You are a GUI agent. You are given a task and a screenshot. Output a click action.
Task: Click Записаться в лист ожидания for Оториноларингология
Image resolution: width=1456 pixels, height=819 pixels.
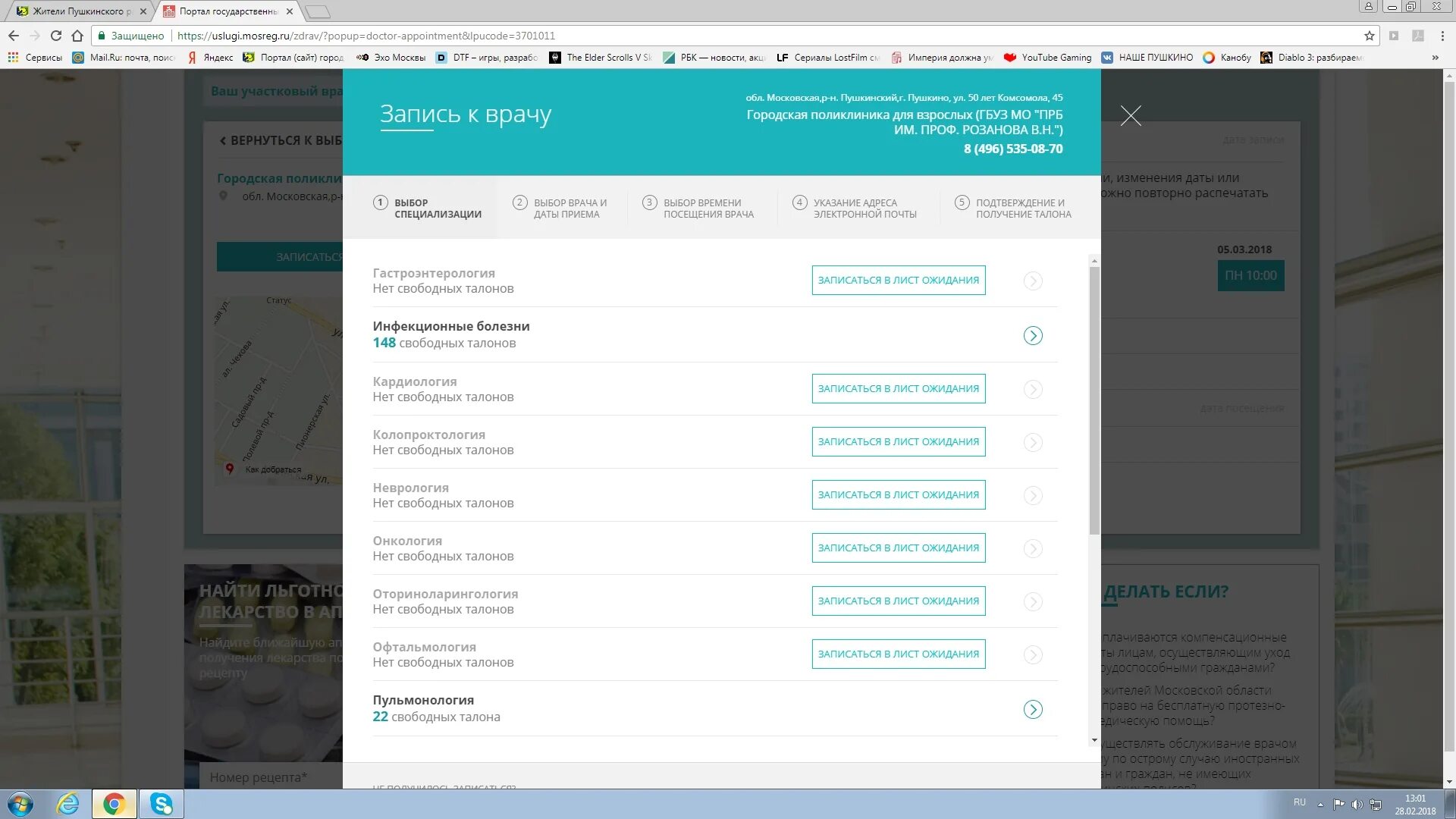897,600
